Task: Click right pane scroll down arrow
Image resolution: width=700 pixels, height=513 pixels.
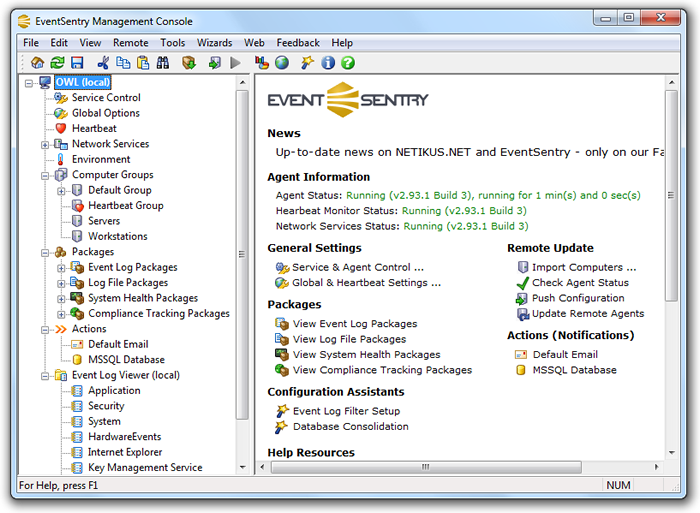Action: tap(671, 453)
